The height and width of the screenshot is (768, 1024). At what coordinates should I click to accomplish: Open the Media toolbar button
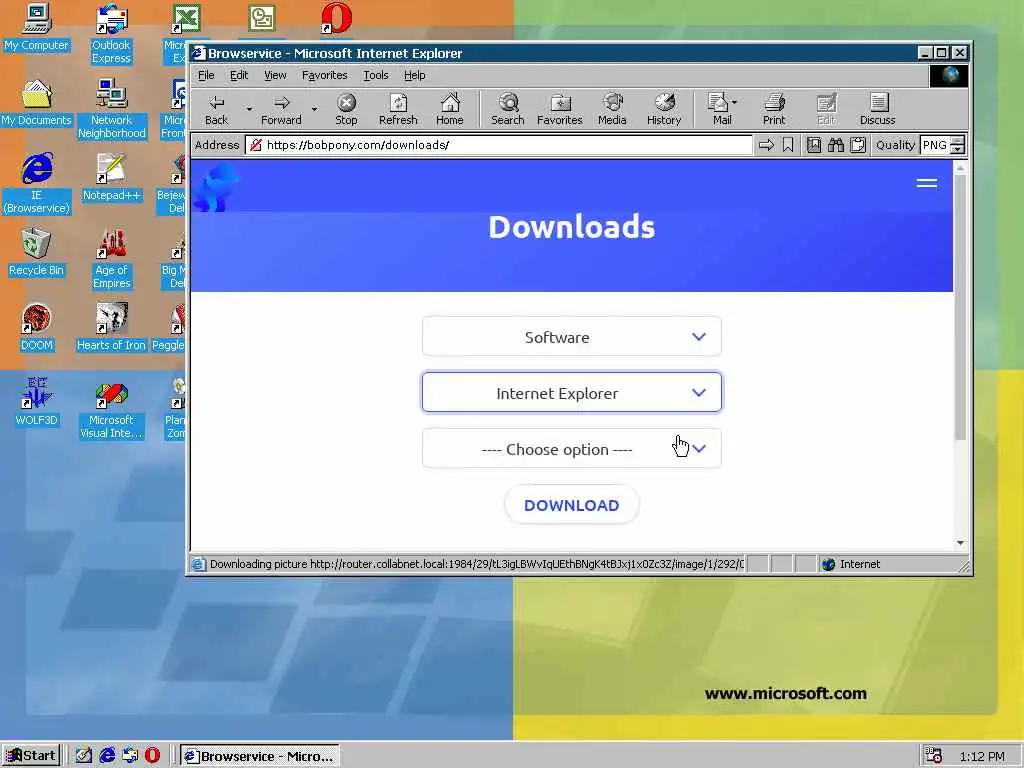[612, 109]
